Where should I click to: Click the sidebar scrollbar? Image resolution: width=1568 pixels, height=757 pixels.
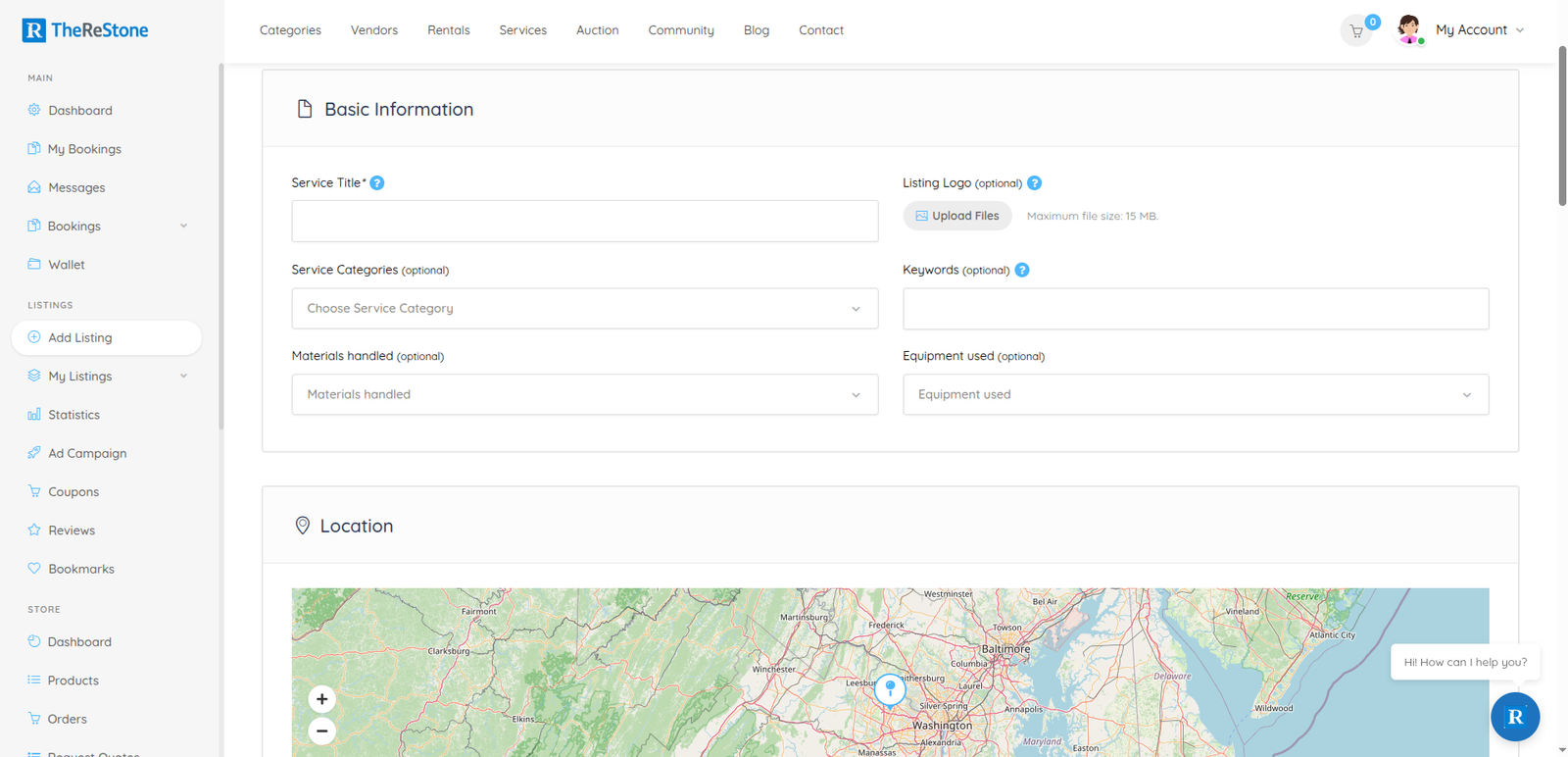tap(220, 245)
